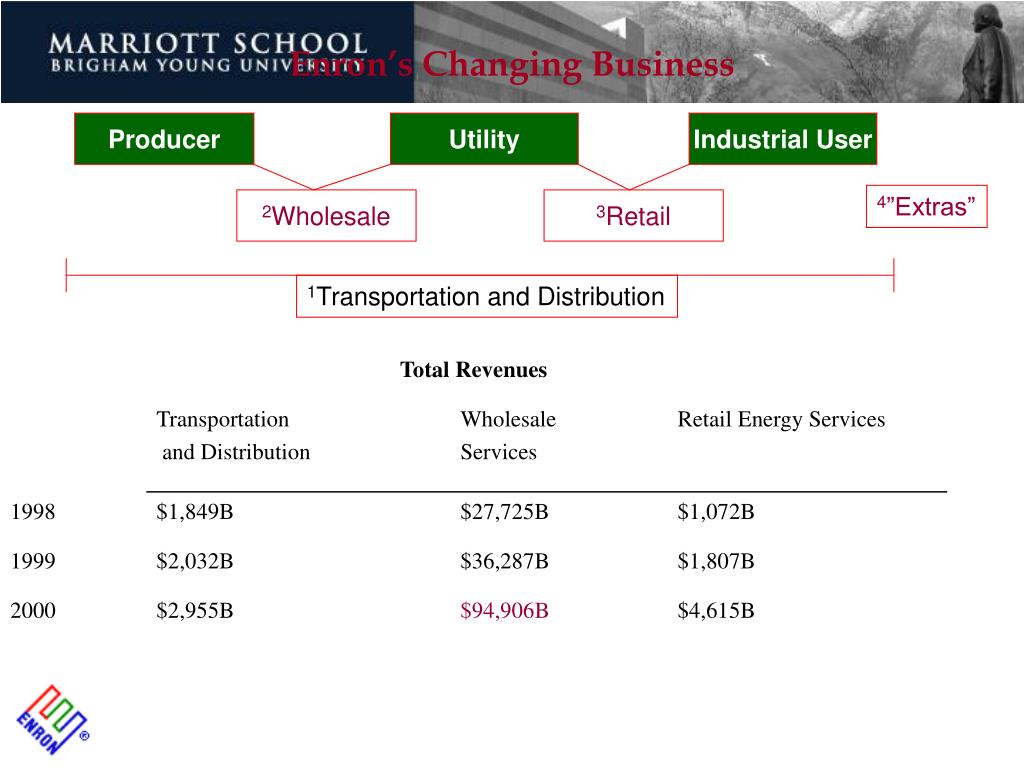Click the value $2,032B
1024x768 pixels.
pyautogui.click(x=195, y=561)
